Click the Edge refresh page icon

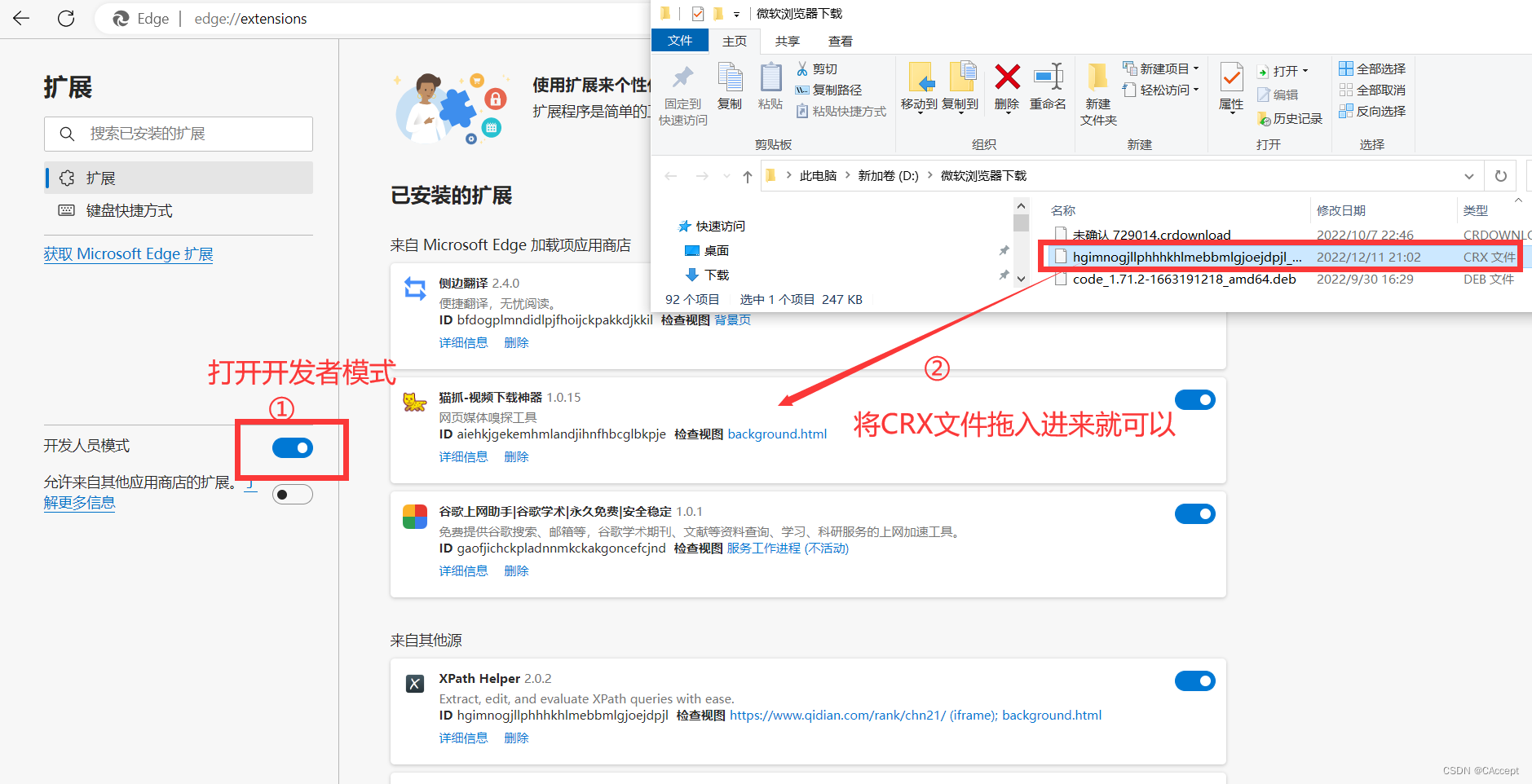66,18
